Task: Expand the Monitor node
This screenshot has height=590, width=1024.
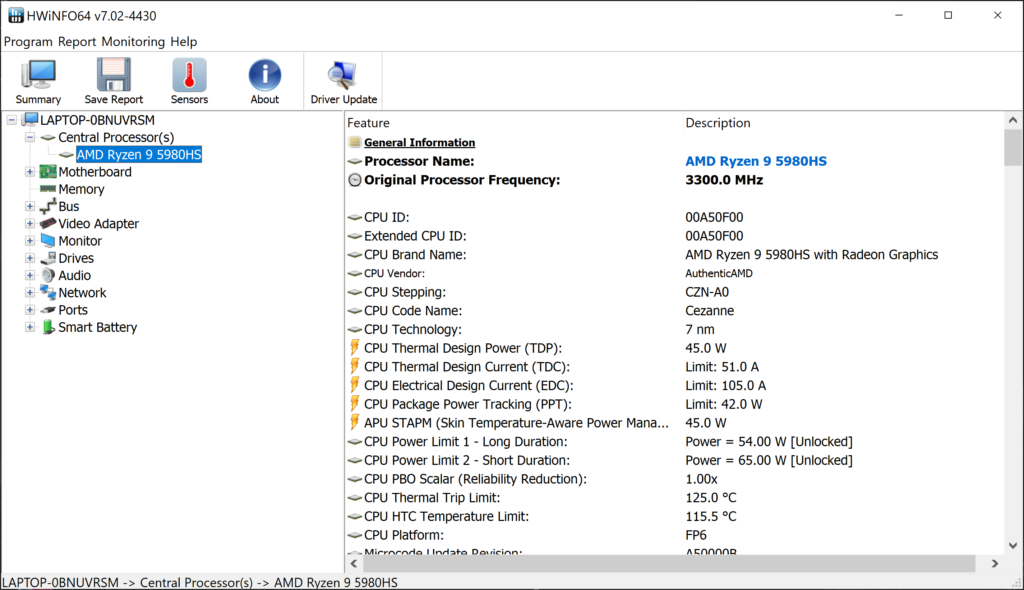Action: point(30,240)
